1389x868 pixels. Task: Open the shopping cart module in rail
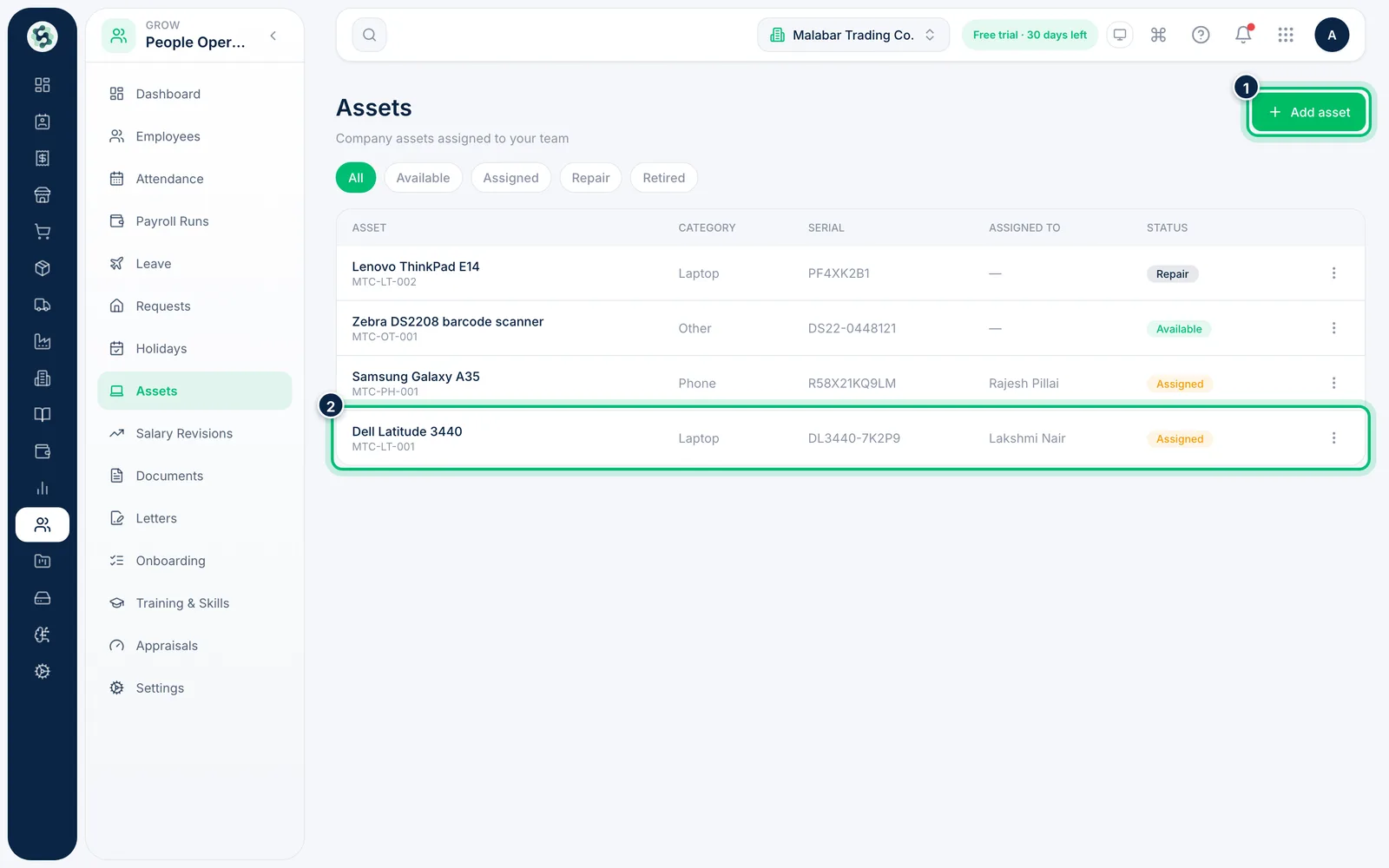click(42, 232)
